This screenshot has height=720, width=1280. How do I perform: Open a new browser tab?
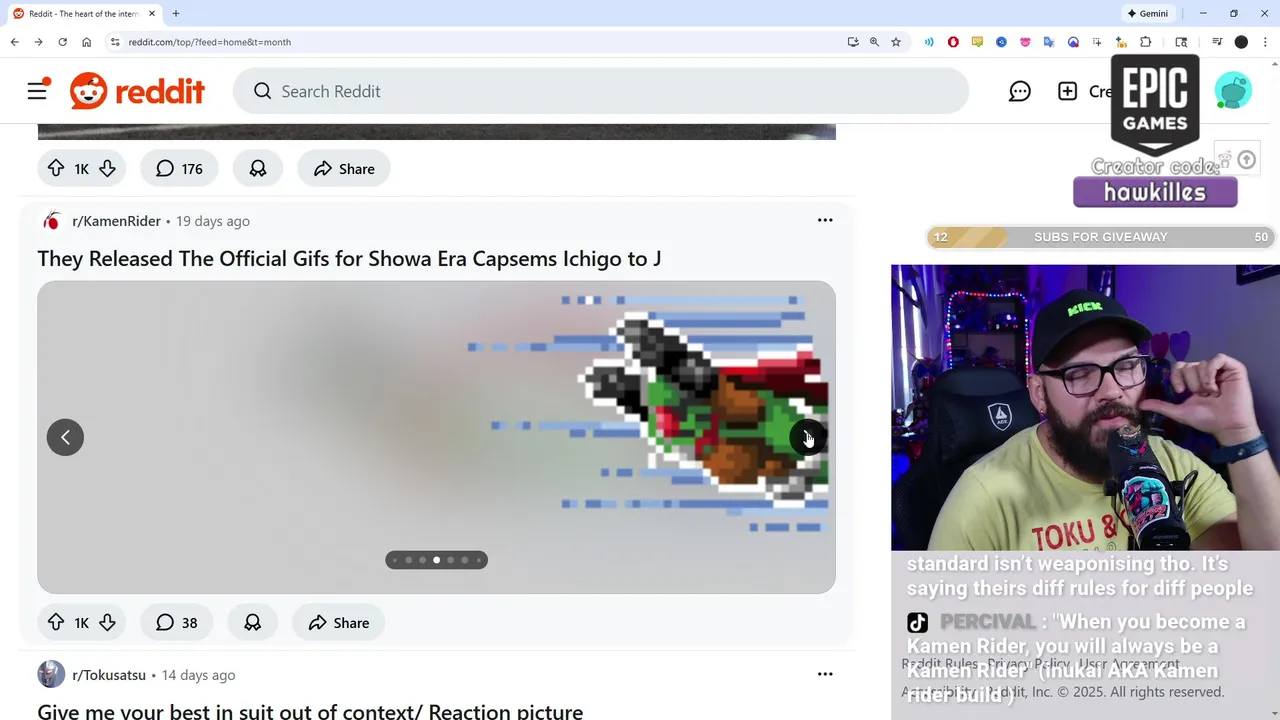(x=176, y=14)
